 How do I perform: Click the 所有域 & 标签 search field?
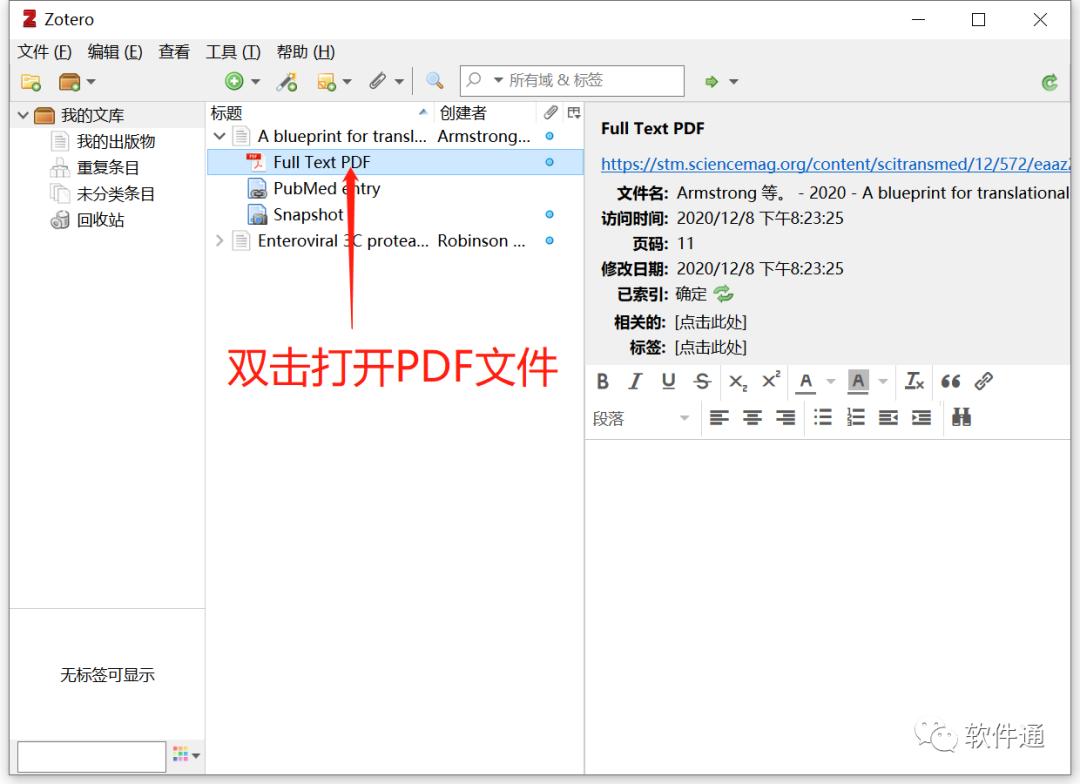pos(572,81)
